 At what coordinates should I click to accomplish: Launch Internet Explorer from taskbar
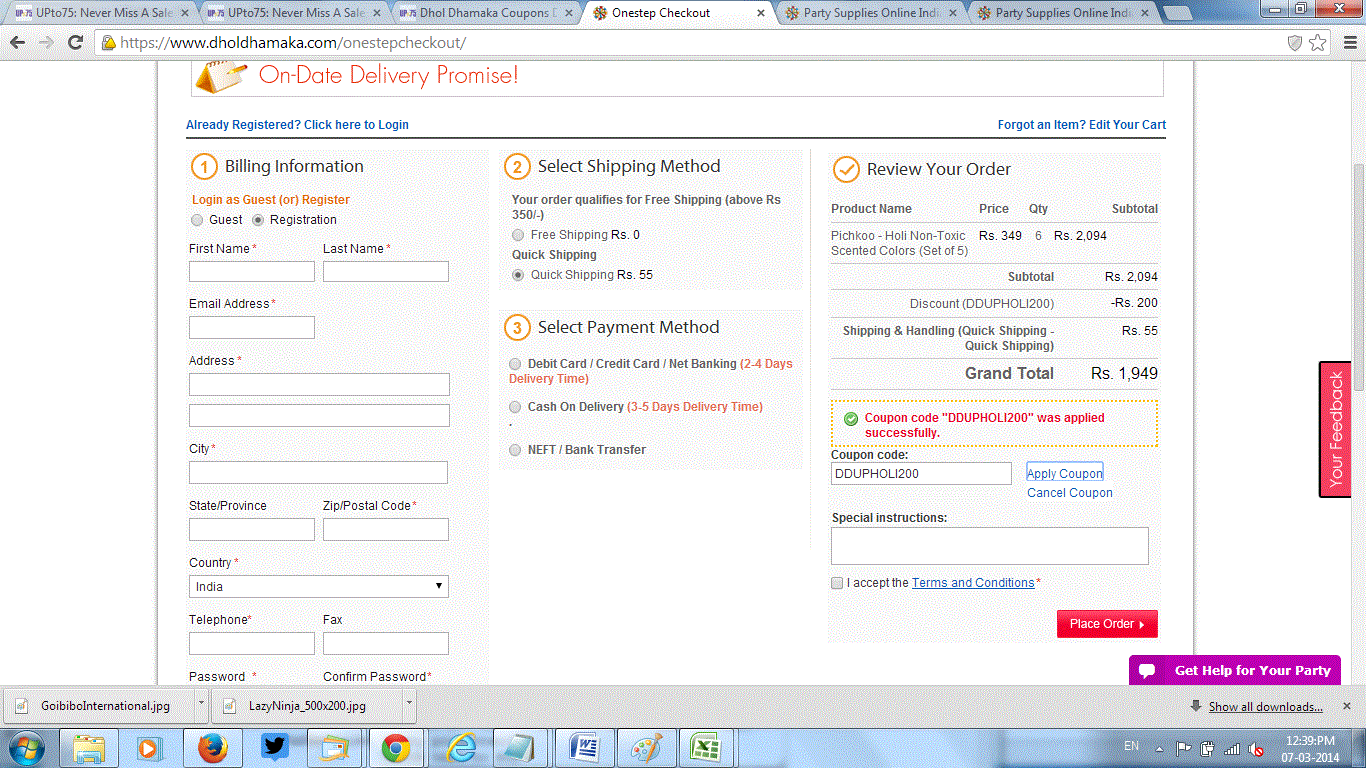[461, 748]
